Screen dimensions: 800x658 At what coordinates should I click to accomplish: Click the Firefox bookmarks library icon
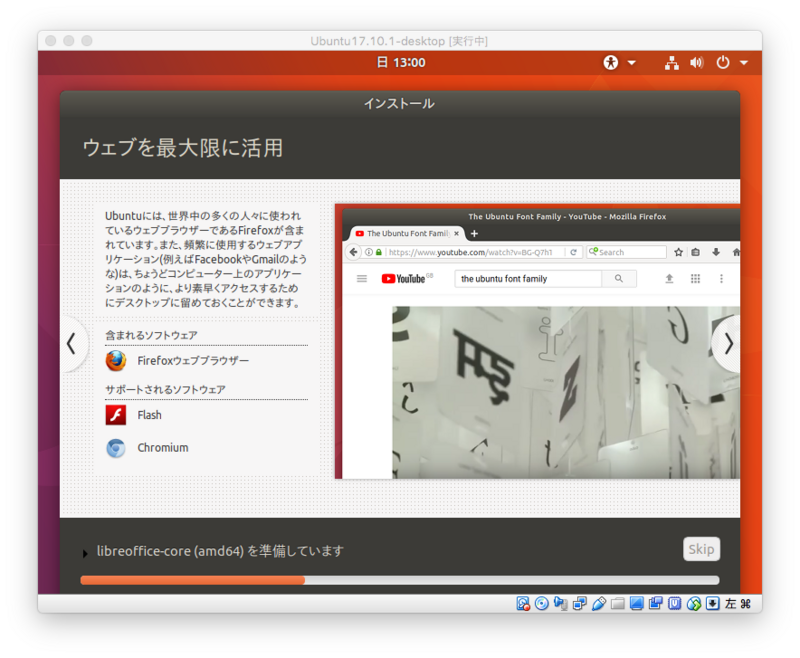[695, 252]
